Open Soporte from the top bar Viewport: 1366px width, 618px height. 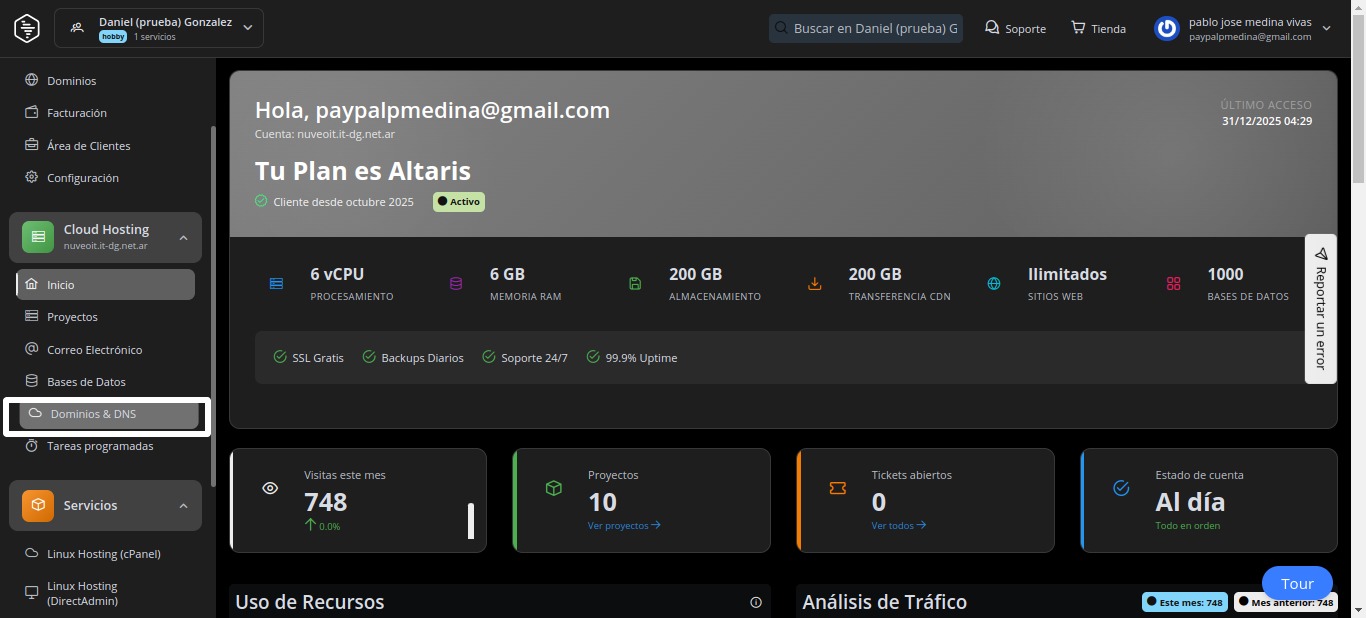click(x=1015, y=28)
